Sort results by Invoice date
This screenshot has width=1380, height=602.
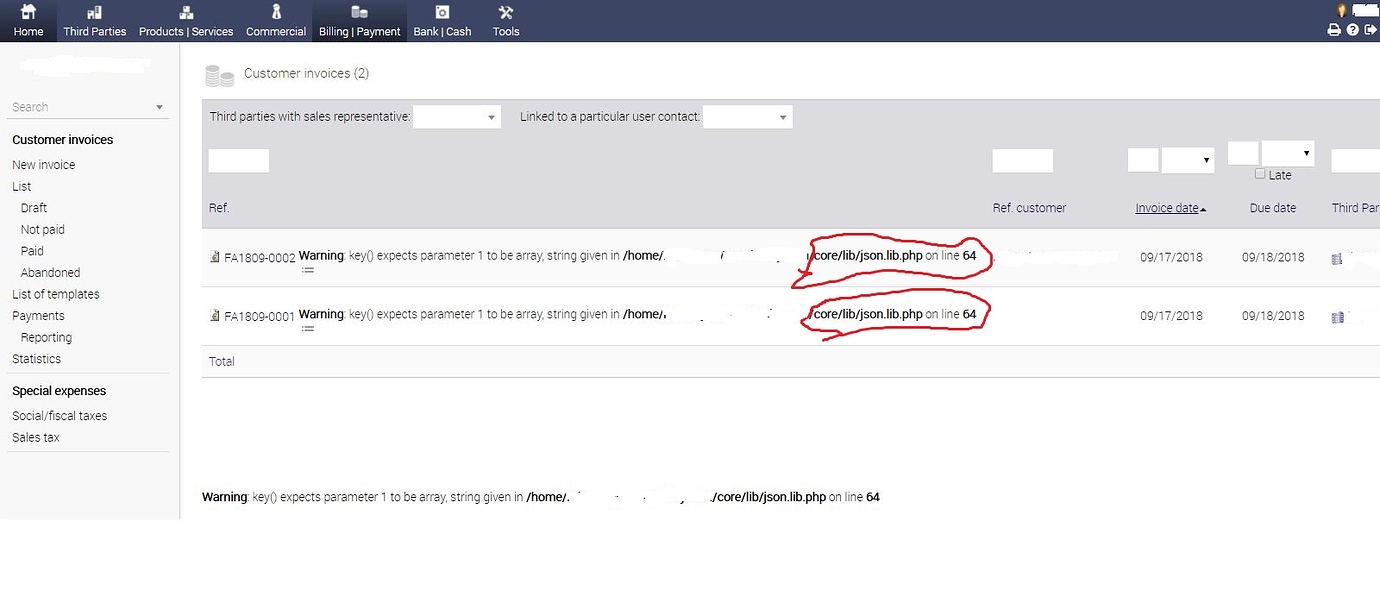[x=1168, y=208]
